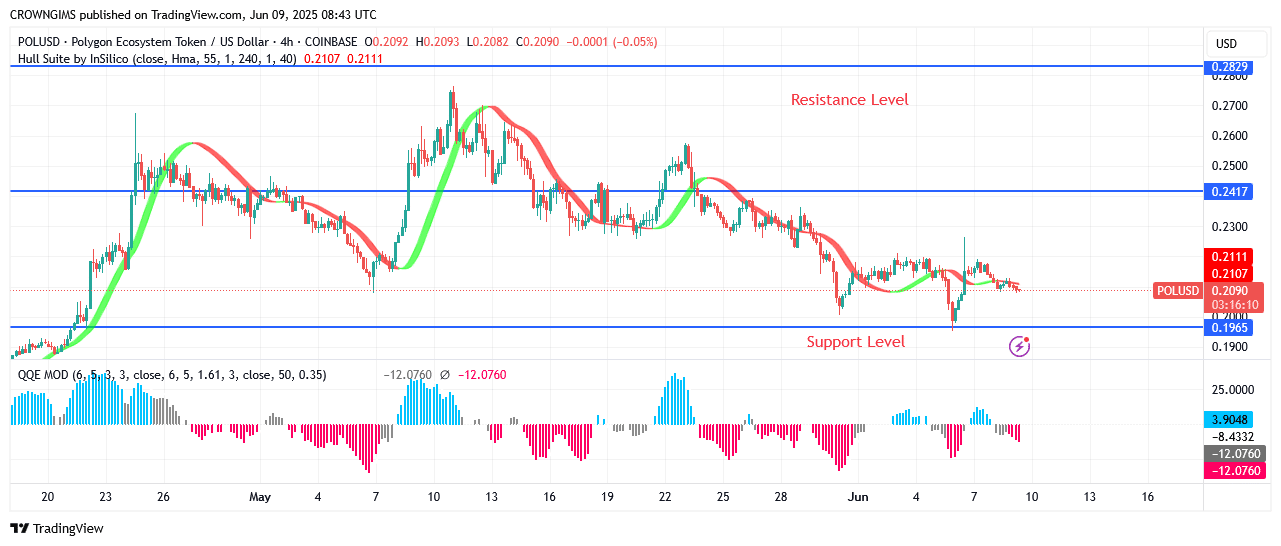Select the 0.2417 blue price label
Screen dimensions: 1281x546
point(1229,190)
